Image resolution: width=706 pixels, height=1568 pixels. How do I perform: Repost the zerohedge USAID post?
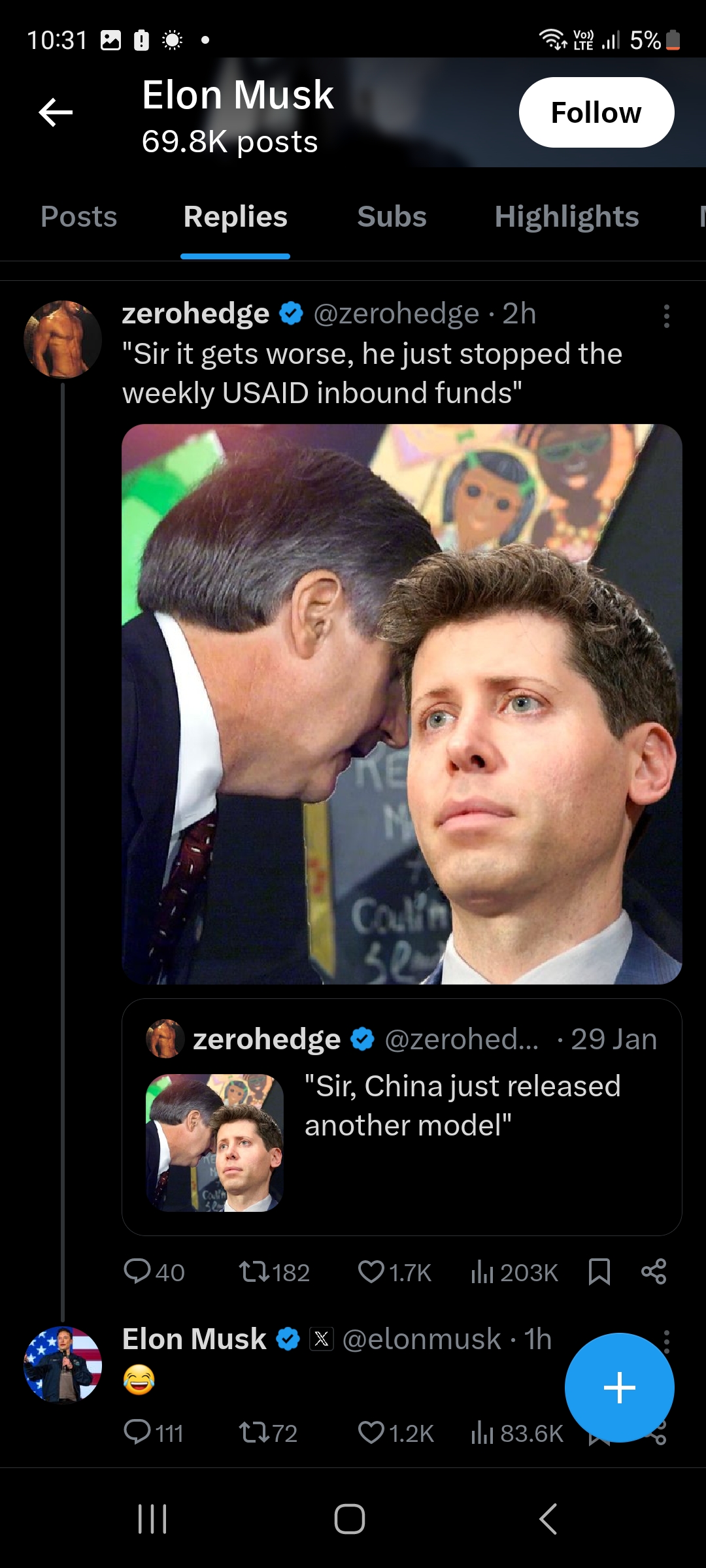[274, 1272]
